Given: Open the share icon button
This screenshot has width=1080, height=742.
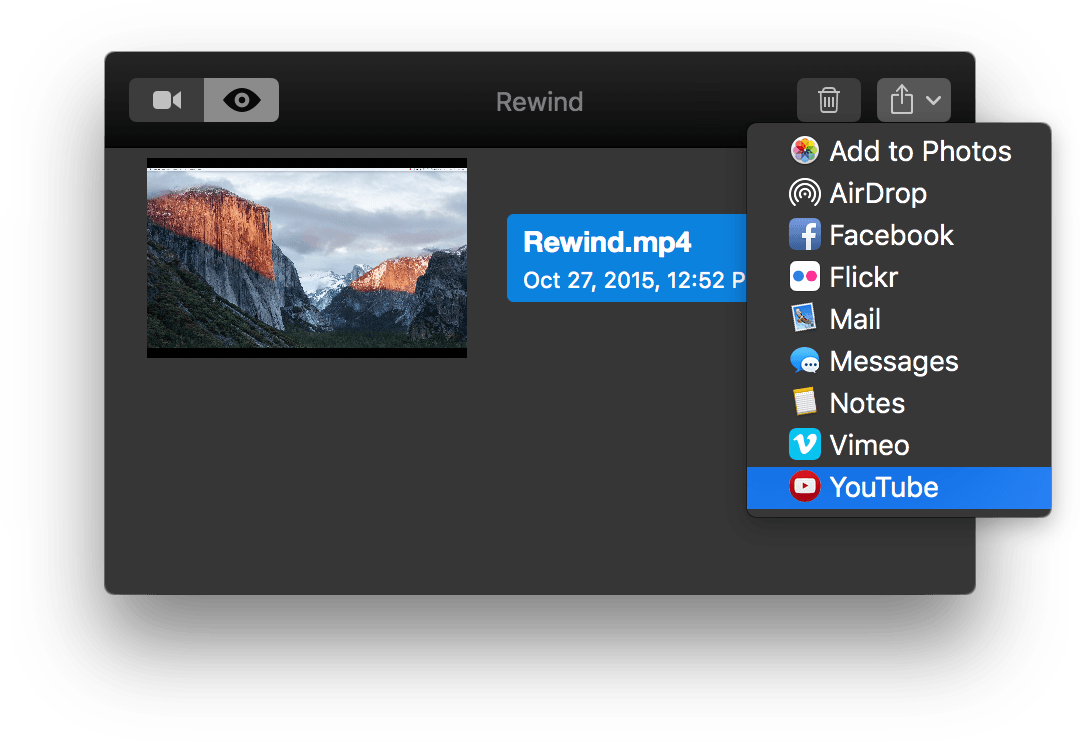Looking at the screenshot, I should (901, 101).
